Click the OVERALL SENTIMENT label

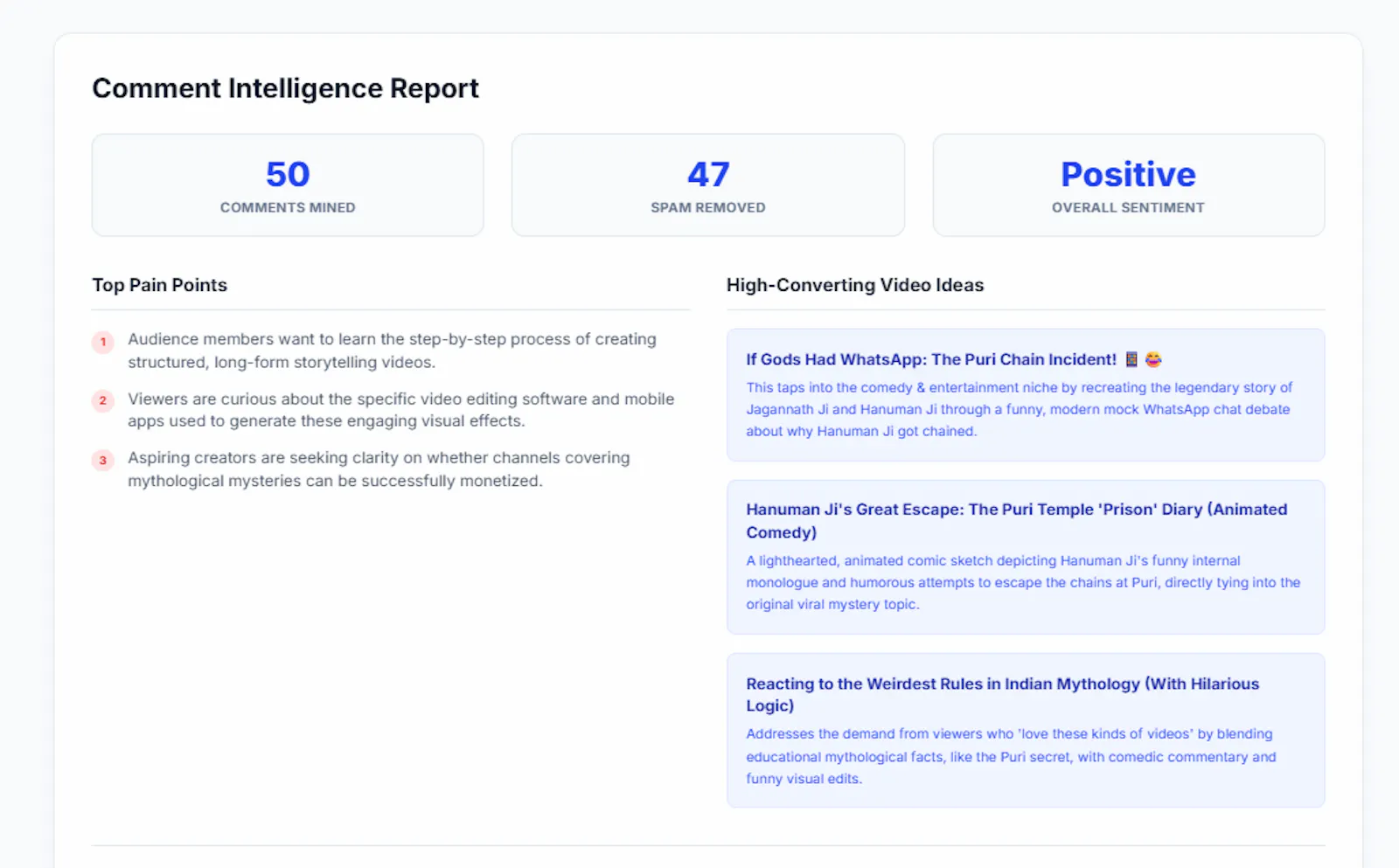tap(1128, 207)
